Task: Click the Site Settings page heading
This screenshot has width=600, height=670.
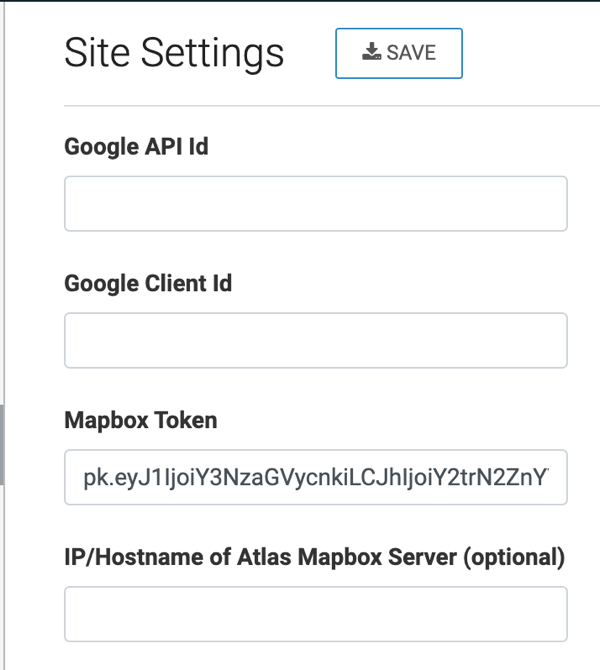Action: [174, 53]
